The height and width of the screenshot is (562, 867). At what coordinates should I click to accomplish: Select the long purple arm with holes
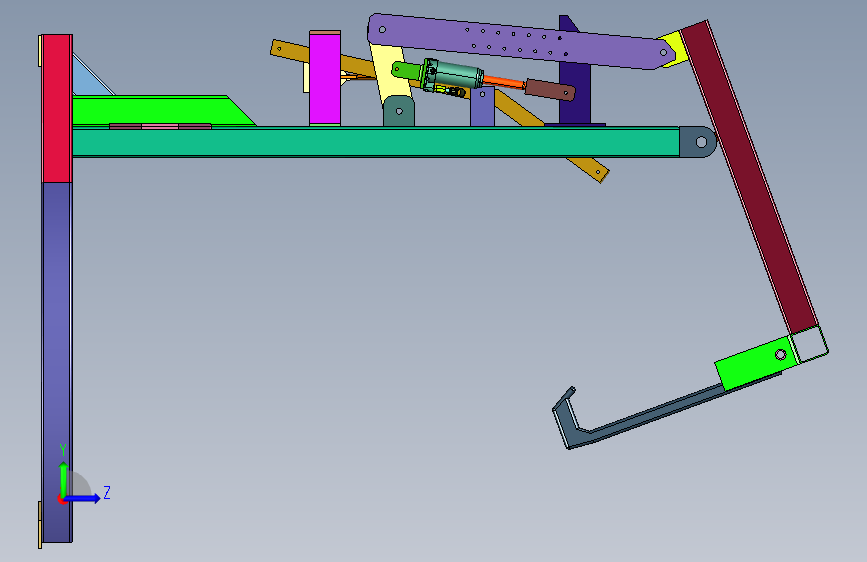(520, 43)
